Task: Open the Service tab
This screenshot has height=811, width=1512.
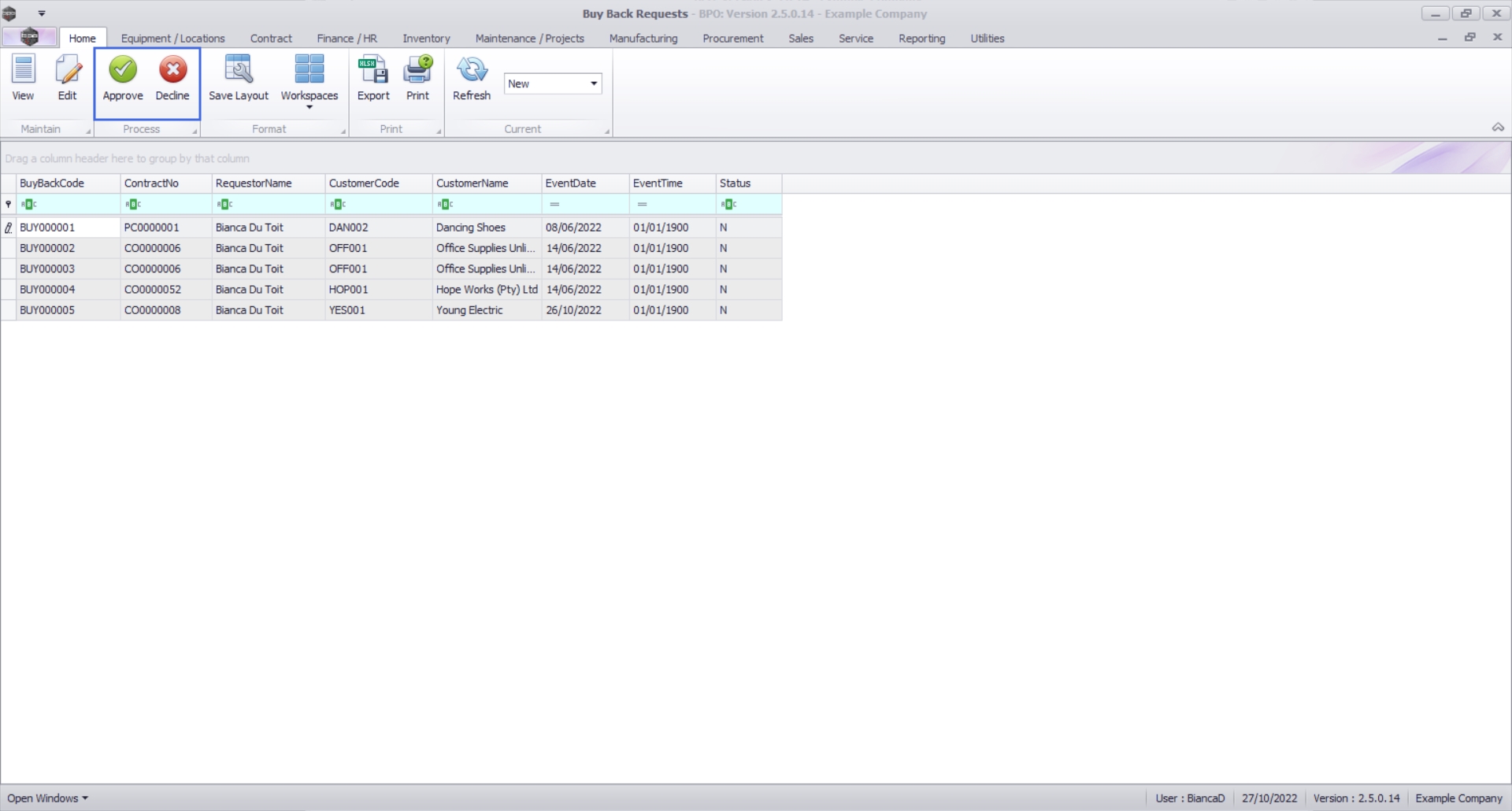Action: 855,38
